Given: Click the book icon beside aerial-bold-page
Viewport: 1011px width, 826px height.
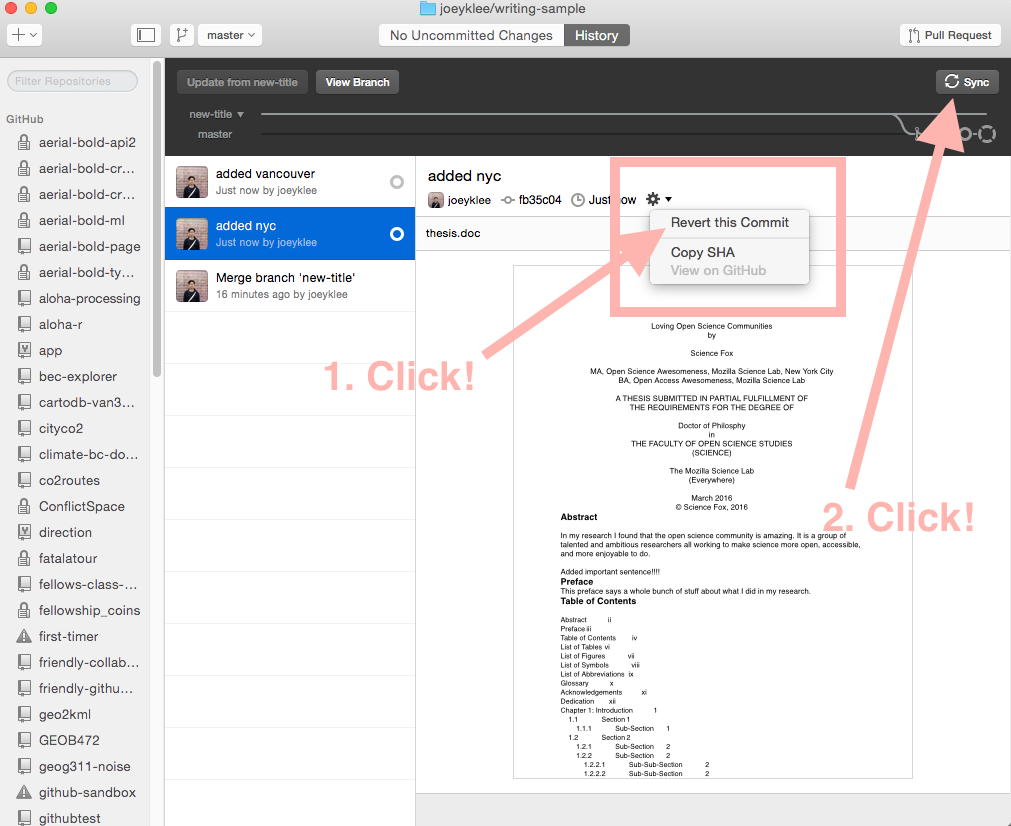Looking at the screenshot, I should coord(24,246).
